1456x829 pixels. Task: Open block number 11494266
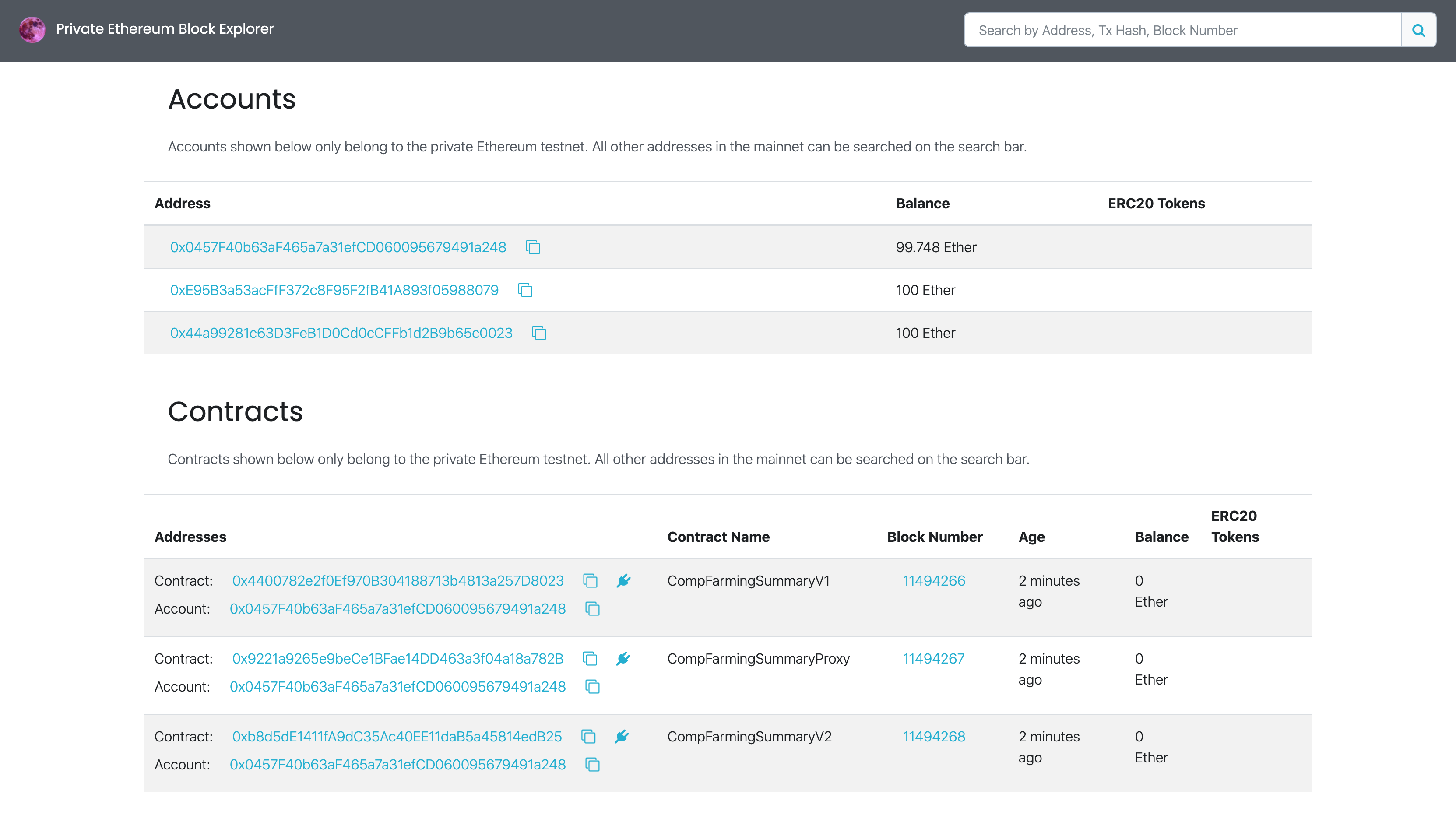[x=933, y=581]
